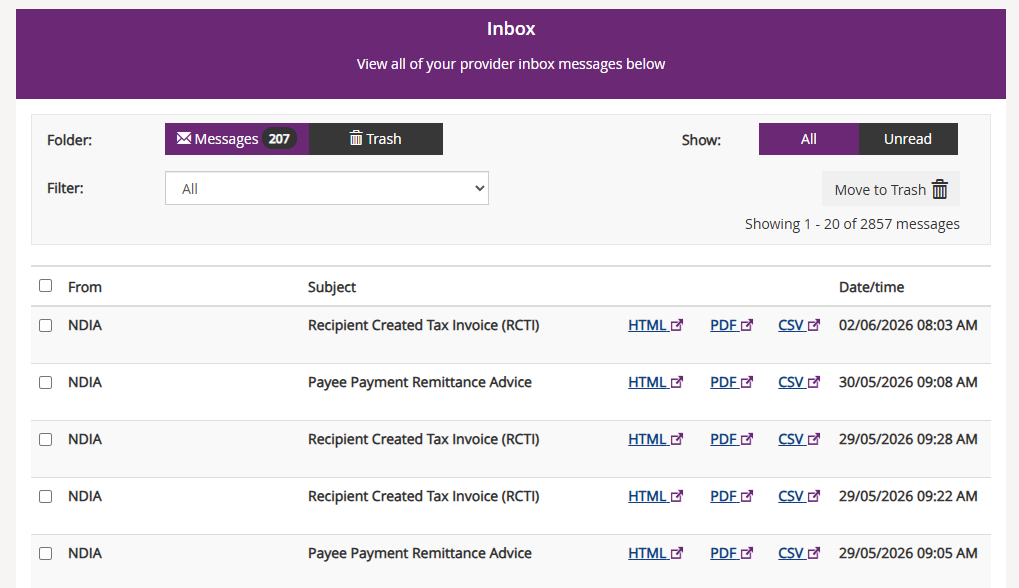Select the 29/05/2026 09:05 AM message checkbox
The width and height of the screenshot is (1019, 588).
click(45, 554)
